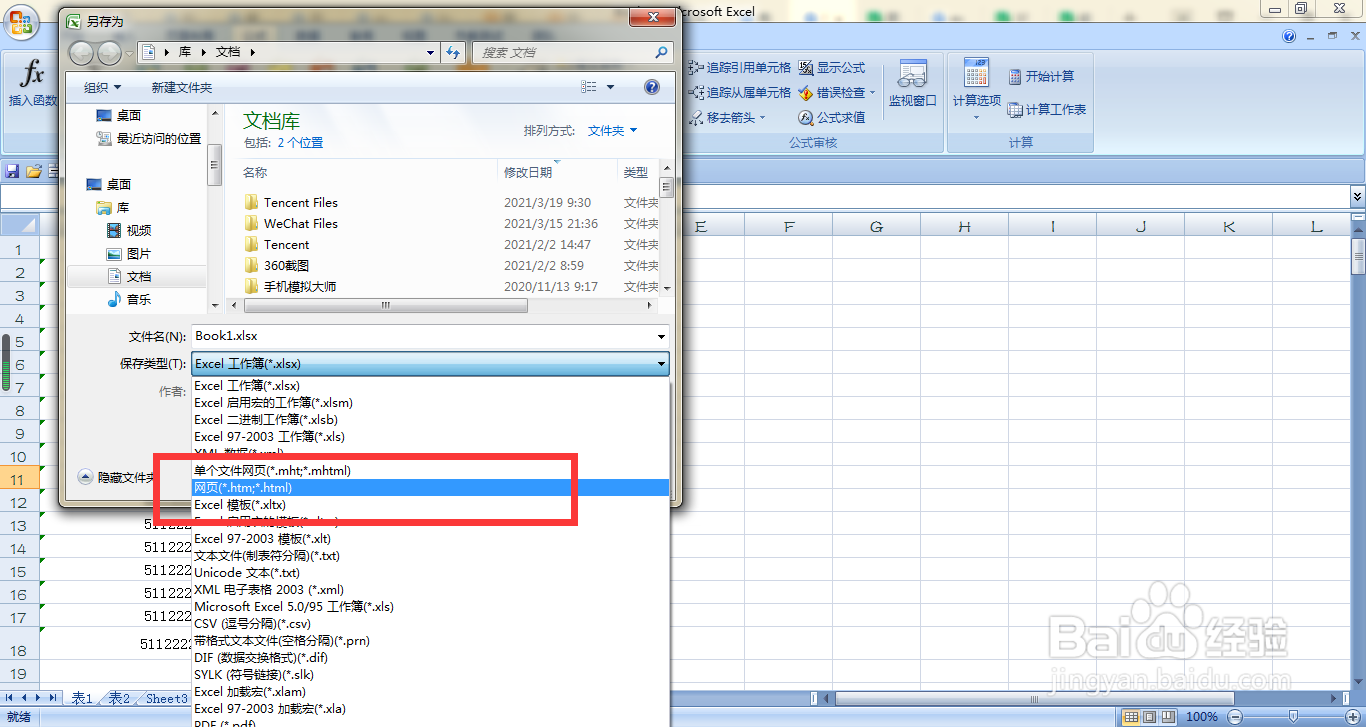1366x727 pixels.
Task: Switch to Page Break Preview in status bar
Action: [1167, 717]
